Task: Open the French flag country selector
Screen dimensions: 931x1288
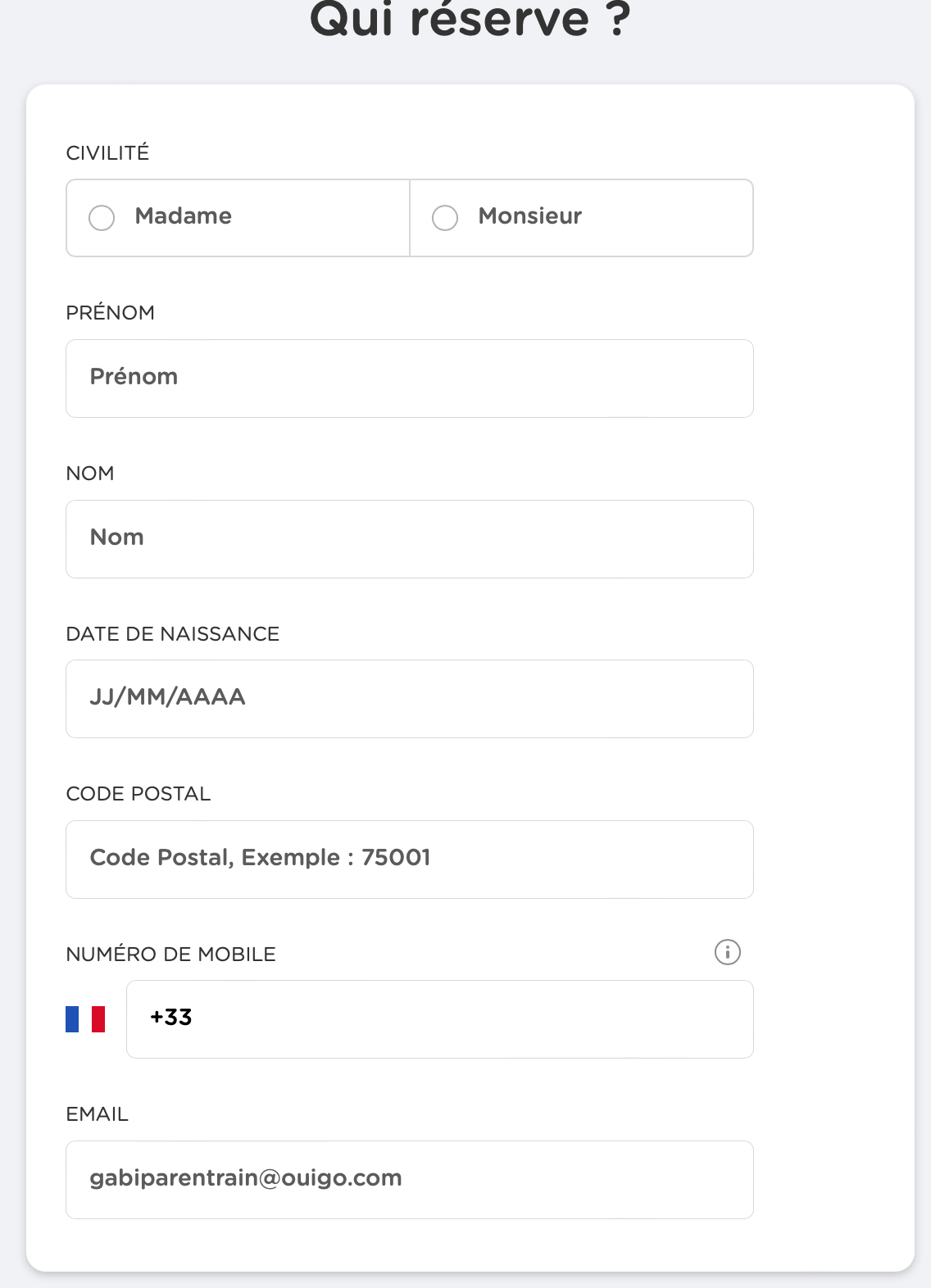Action: point(85,1019)
